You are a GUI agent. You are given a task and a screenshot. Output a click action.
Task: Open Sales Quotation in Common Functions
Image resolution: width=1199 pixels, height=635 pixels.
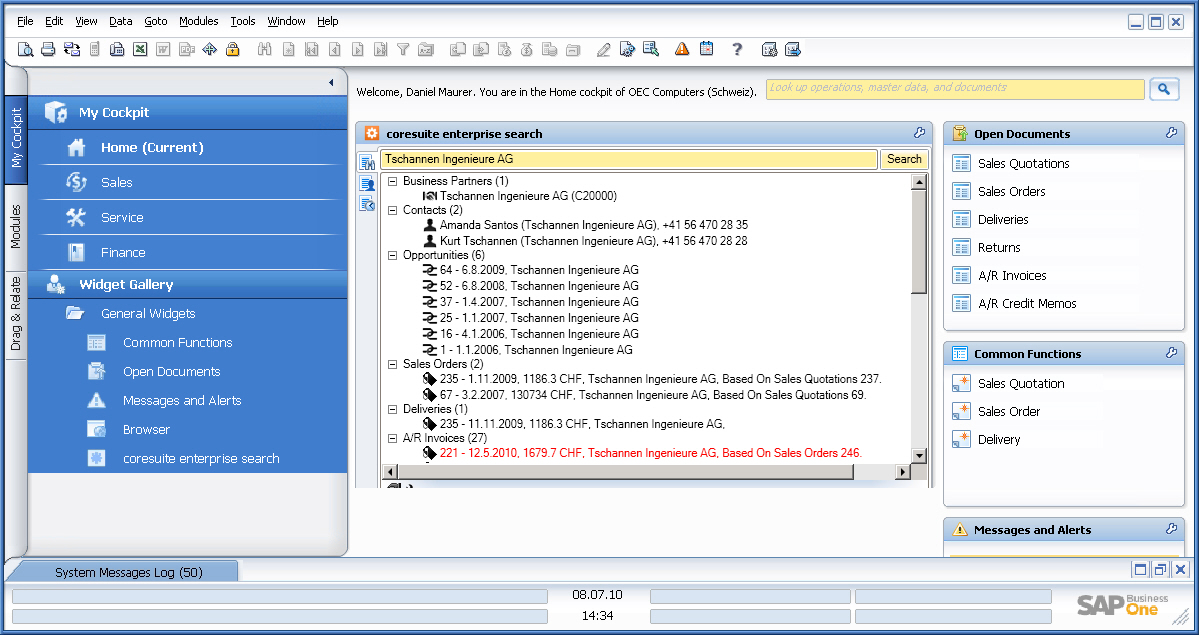(1021, 383)
